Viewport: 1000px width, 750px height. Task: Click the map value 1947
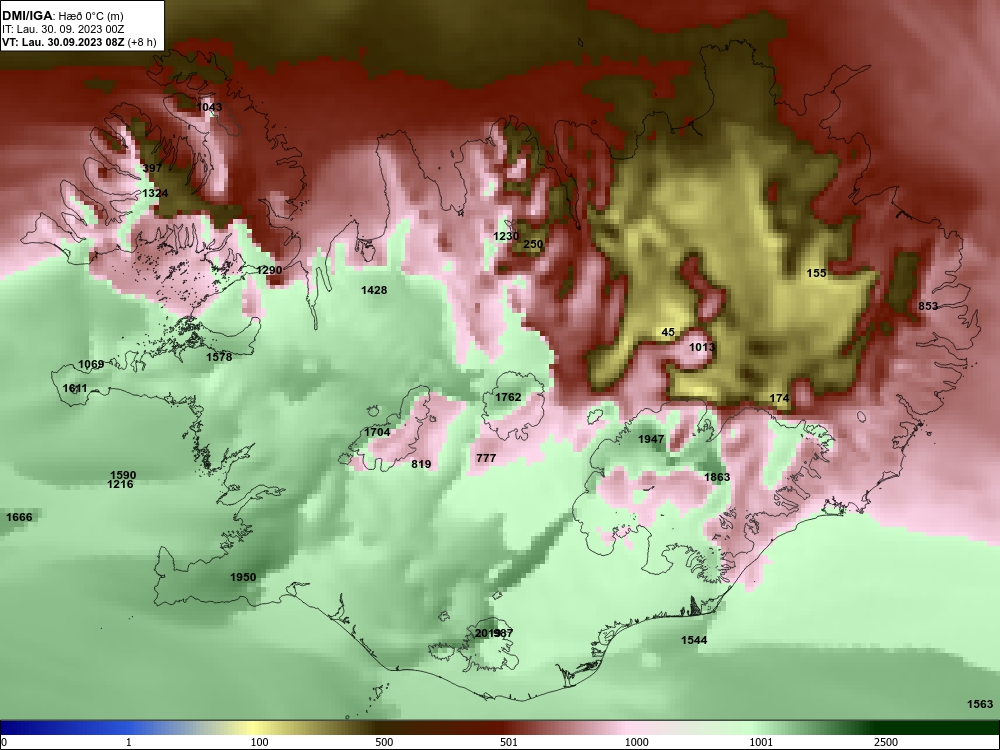(651, 439)
